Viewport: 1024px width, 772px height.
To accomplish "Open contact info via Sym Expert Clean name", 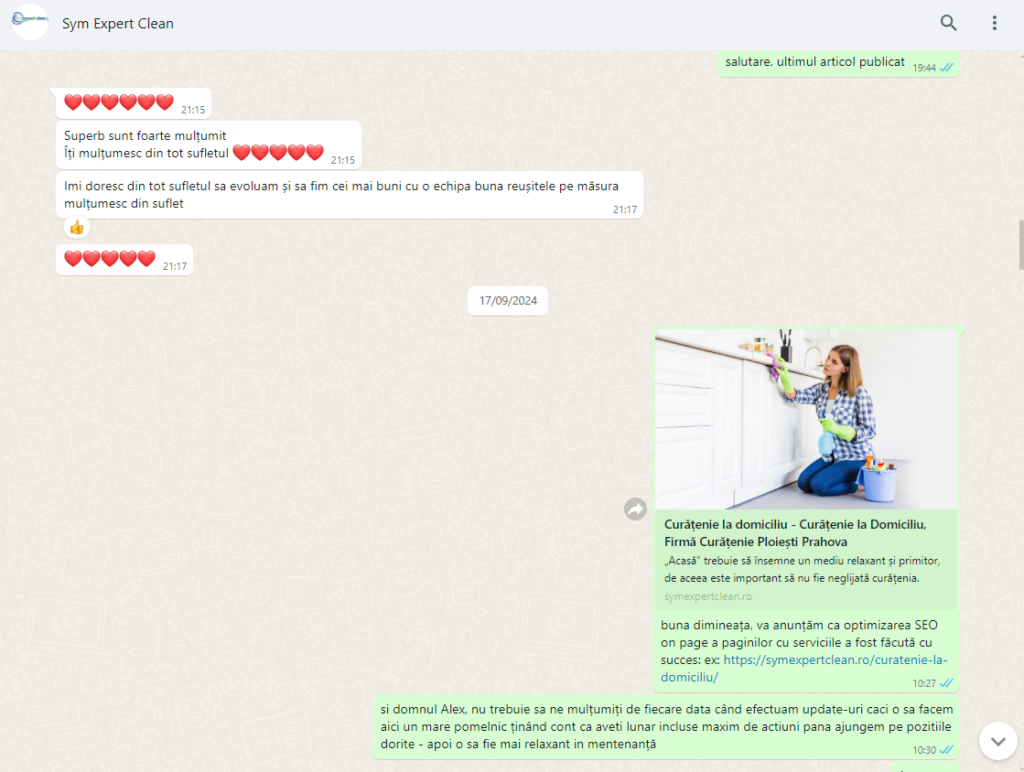I will tap(118, 23).
